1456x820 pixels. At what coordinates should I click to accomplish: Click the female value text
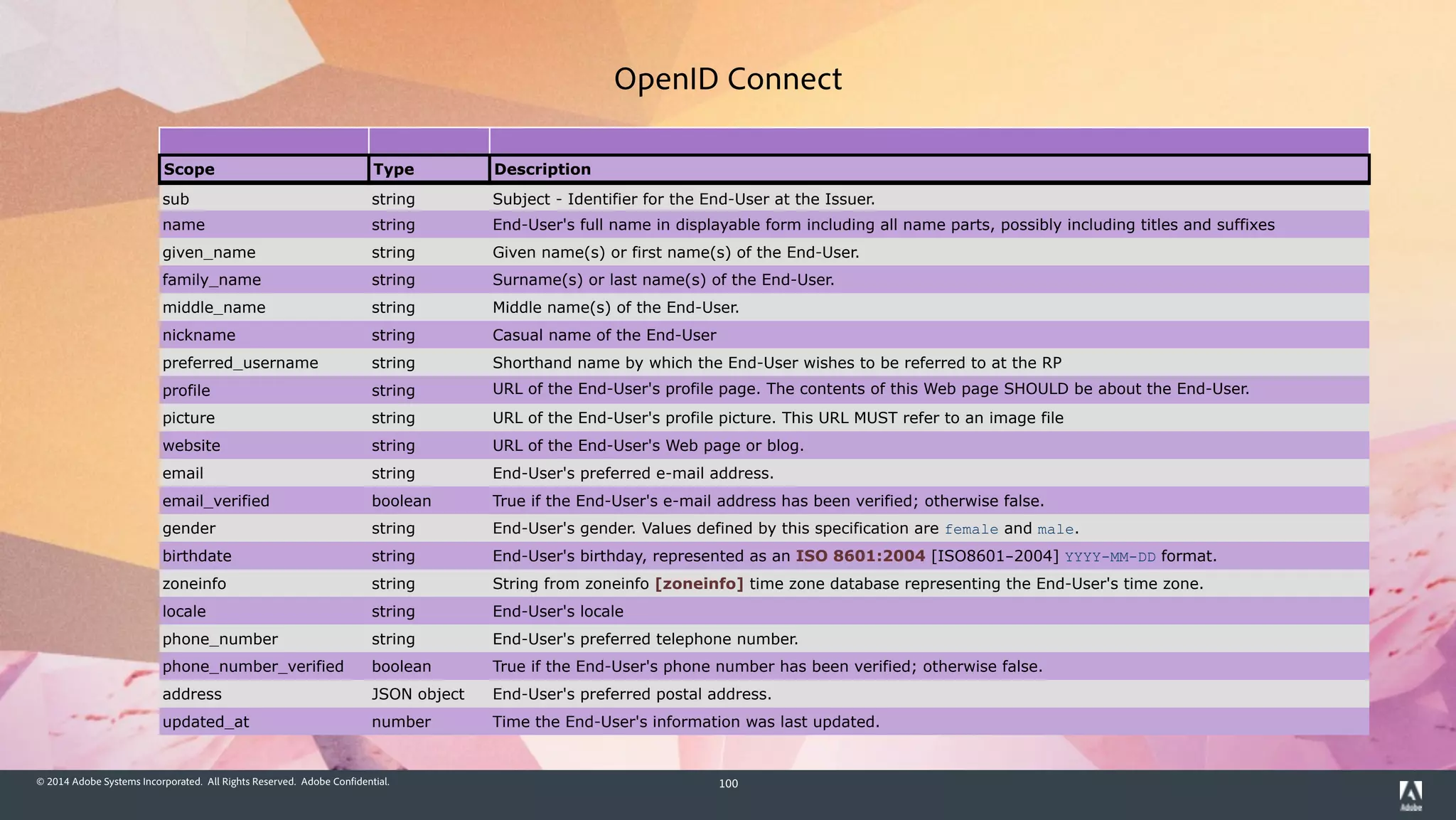pos(971,529)
